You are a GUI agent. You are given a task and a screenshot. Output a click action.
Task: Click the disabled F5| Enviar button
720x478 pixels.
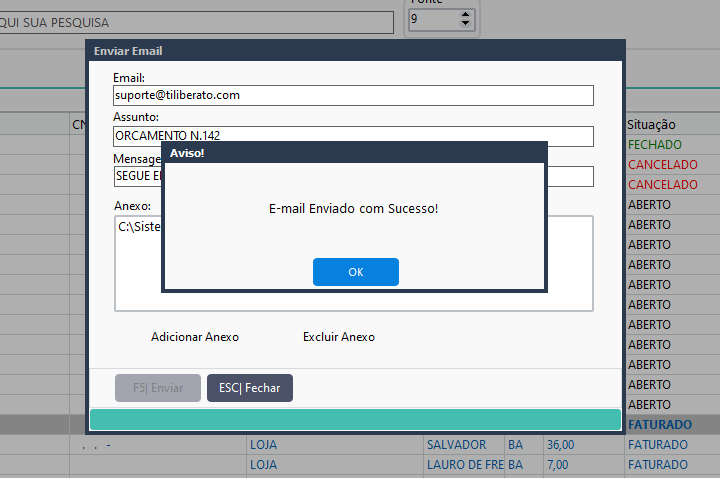(x=158, y=388)
